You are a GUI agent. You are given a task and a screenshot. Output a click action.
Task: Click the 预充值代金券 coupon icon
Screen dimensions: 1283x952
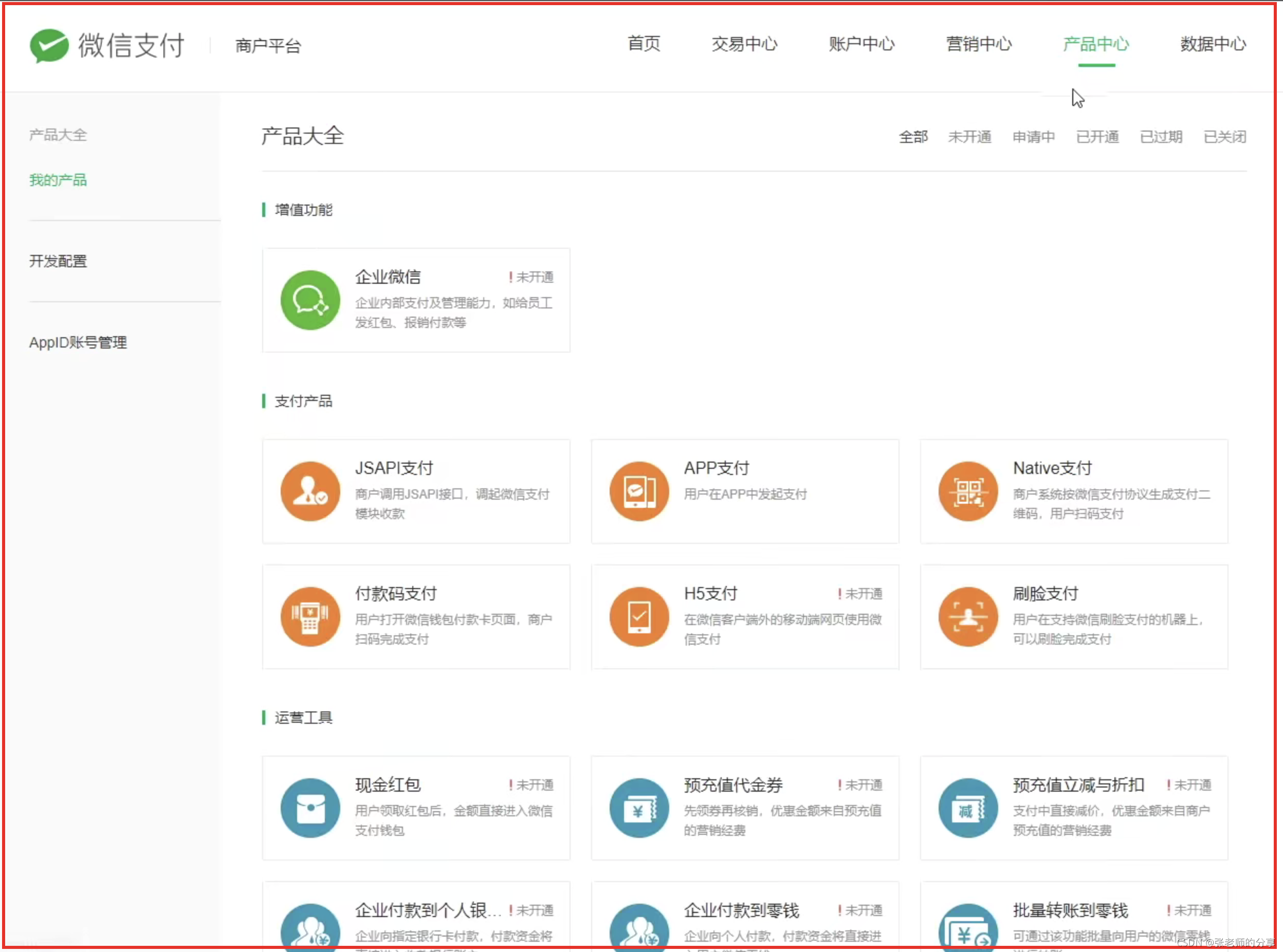pyautogui.click(x=639, y=808)
